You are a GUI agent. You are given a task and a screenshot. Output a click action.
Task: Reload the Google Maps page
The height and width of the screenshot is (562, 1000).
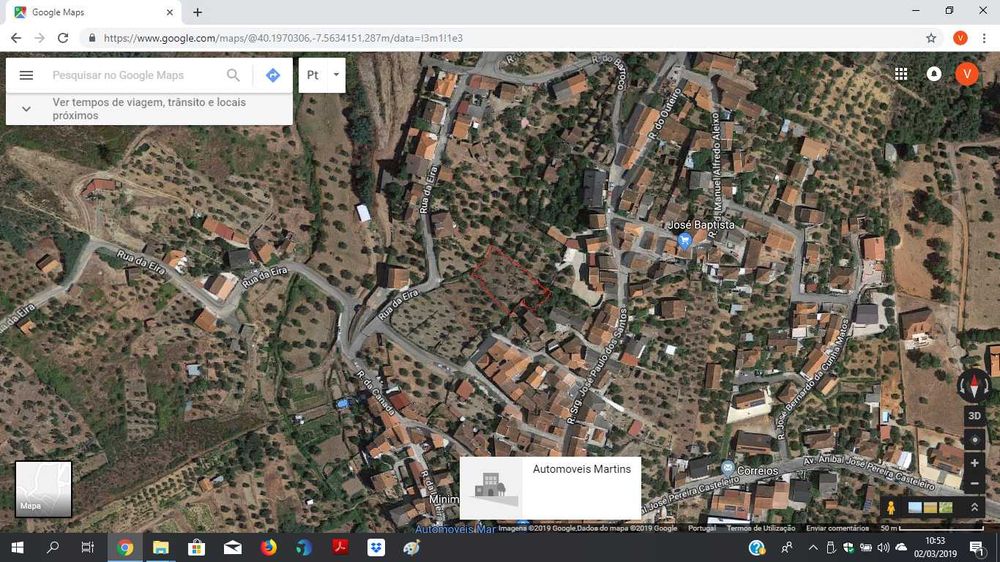click(62, 38)
